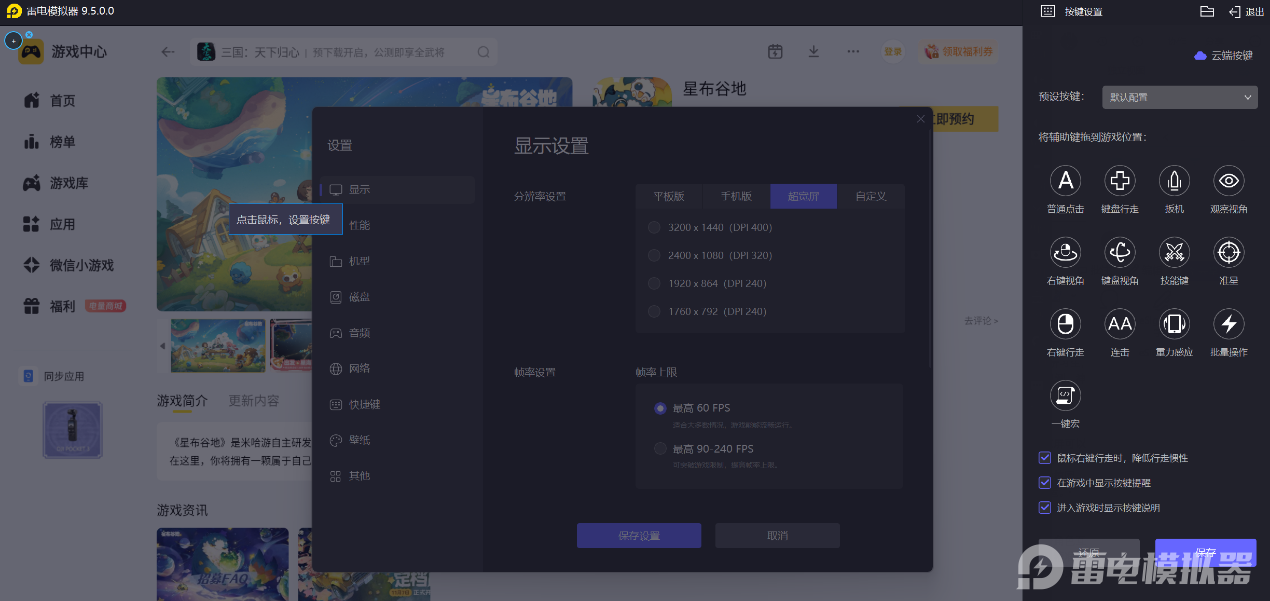The image size is (1270, 601).
Task: Open the 自定义 resolution tab
Action: (870, 197)
